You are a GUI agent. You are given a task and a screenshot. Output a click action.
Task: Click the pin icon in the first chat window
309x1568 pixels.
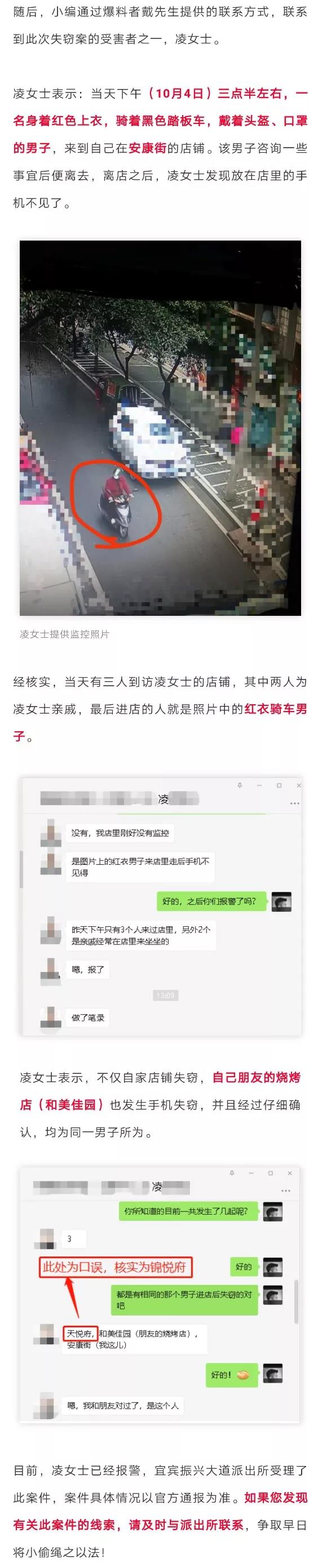(240, 785)
